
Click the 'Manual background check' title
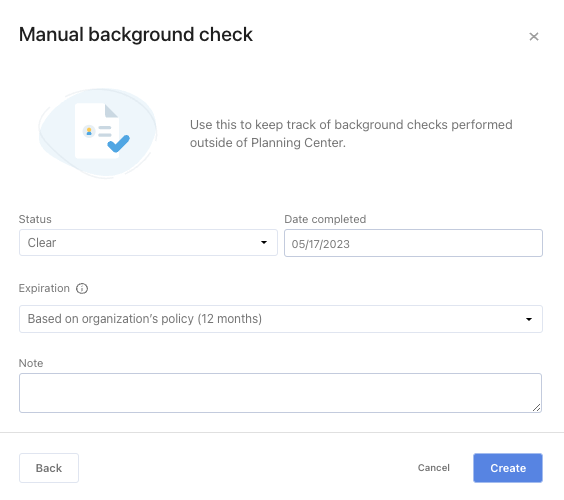point(136,35)
